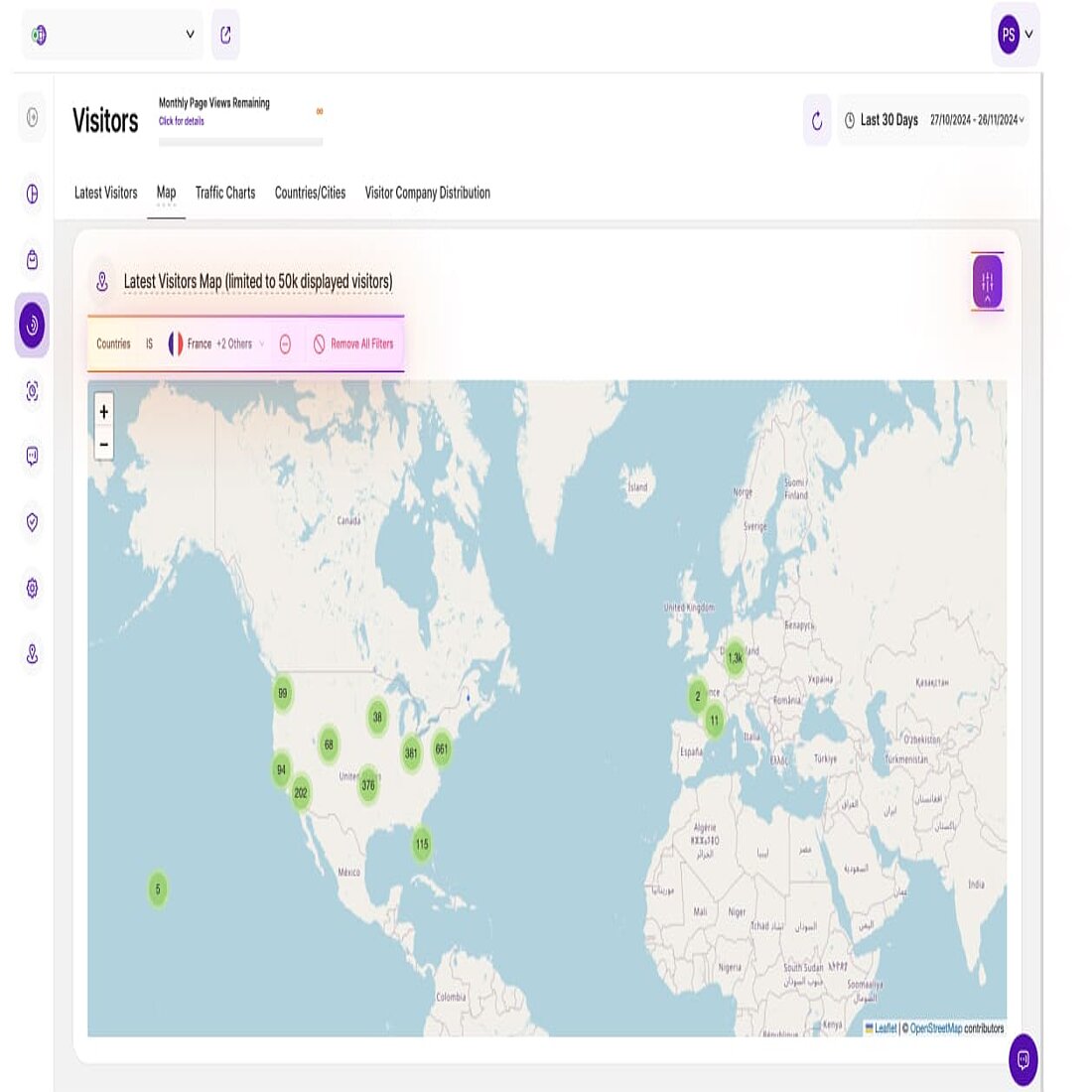Zoom in using the map plus control
The height and width of the screenshot is (1092, 1092).
[x=103, y=409]
